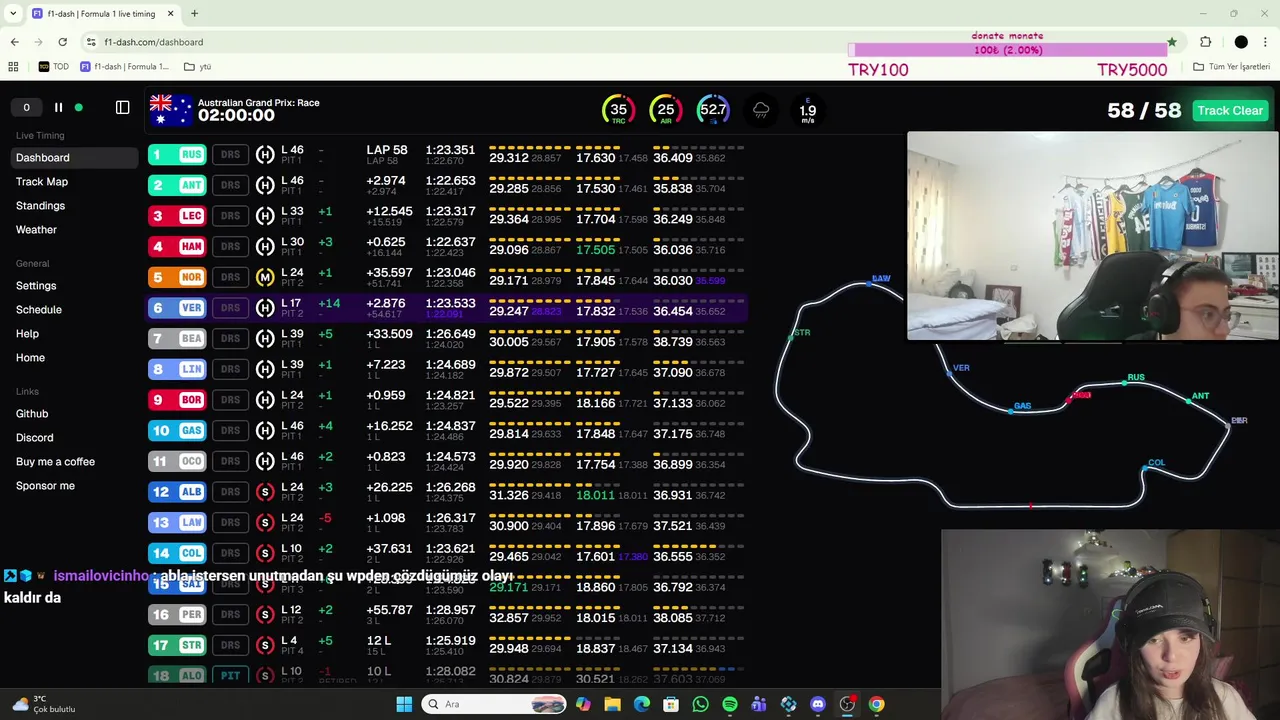Click the DRS indicator for OCO
This screenshot has height=720, width=1280.
[230, 461]
